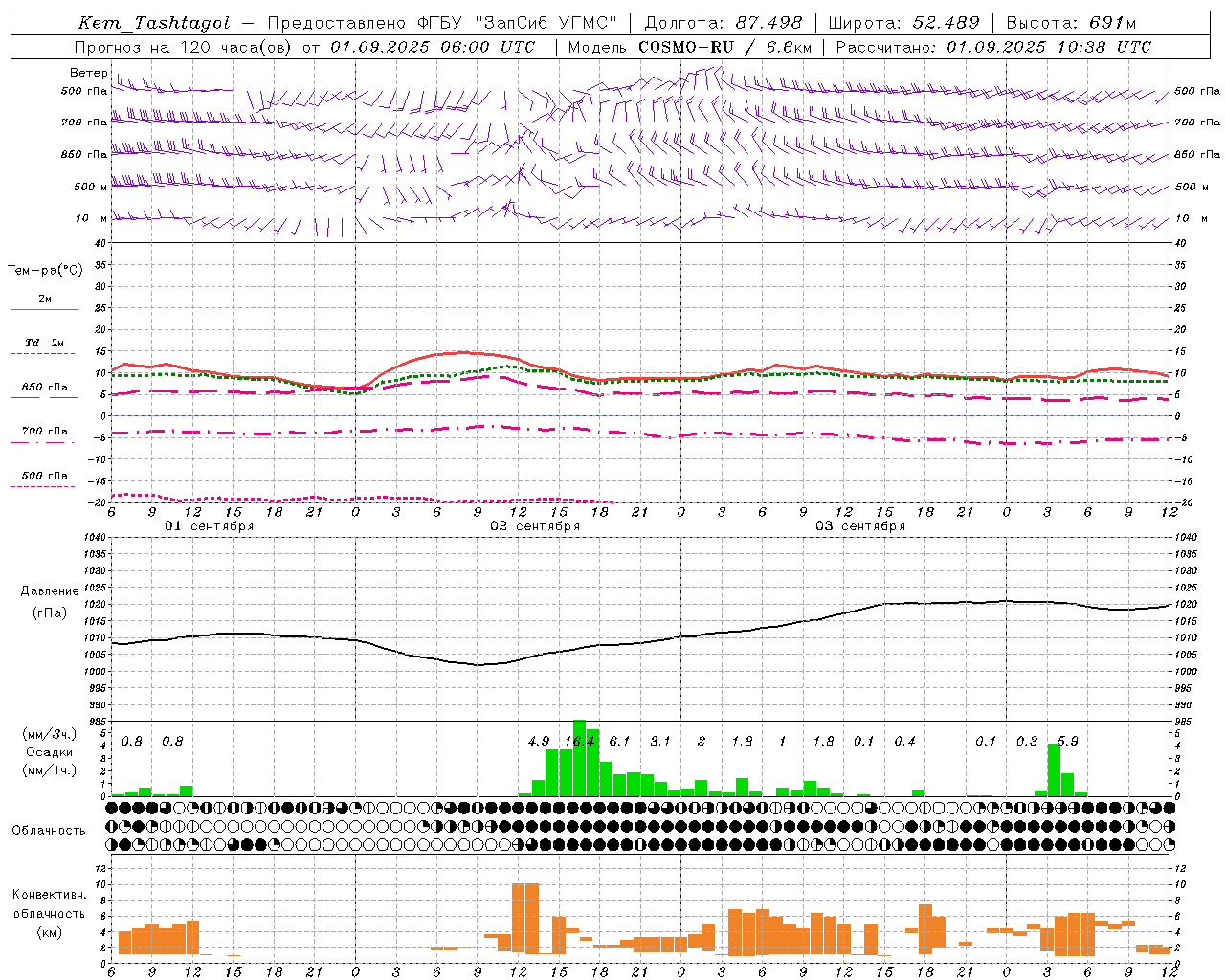The image size is (1225, 980).
Task: Click the "Прогноз на 120 часа(ов)" text
Action: click(184, 47)
